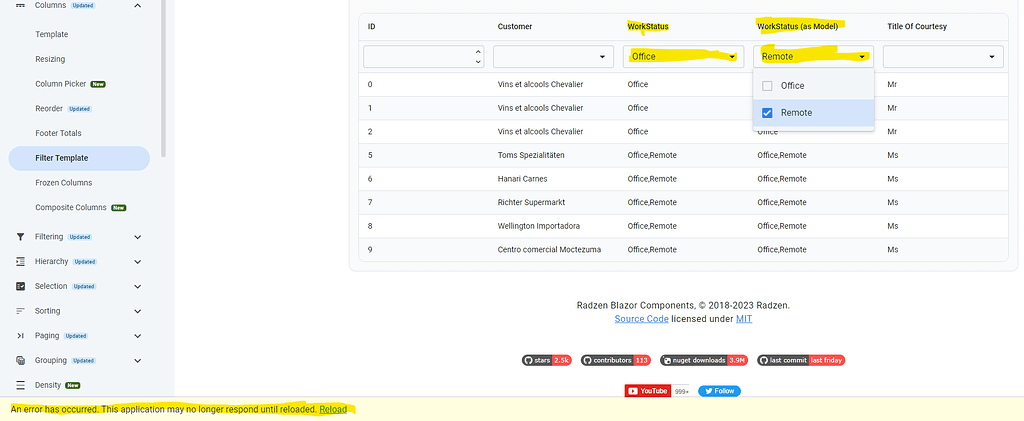
Task: Uncheck the Remote option checkbox
Action: click(767, 113)
